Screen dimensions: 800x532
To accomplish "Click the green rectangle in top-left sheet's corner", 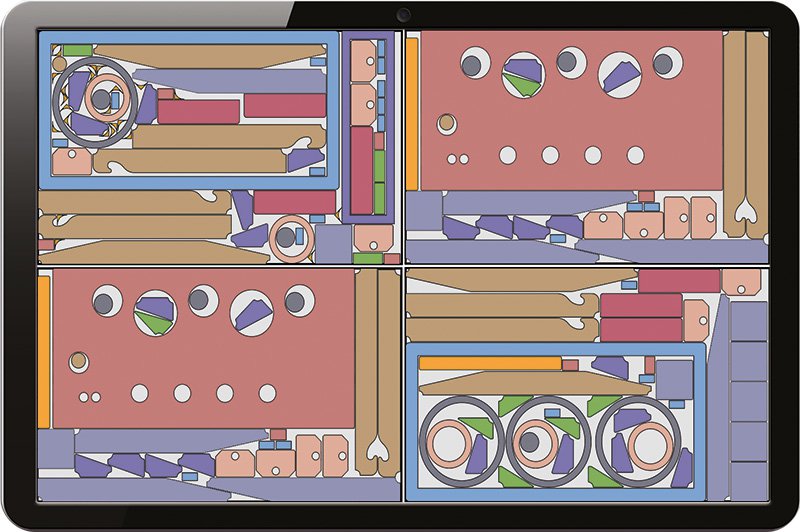I will click(77, 50).
